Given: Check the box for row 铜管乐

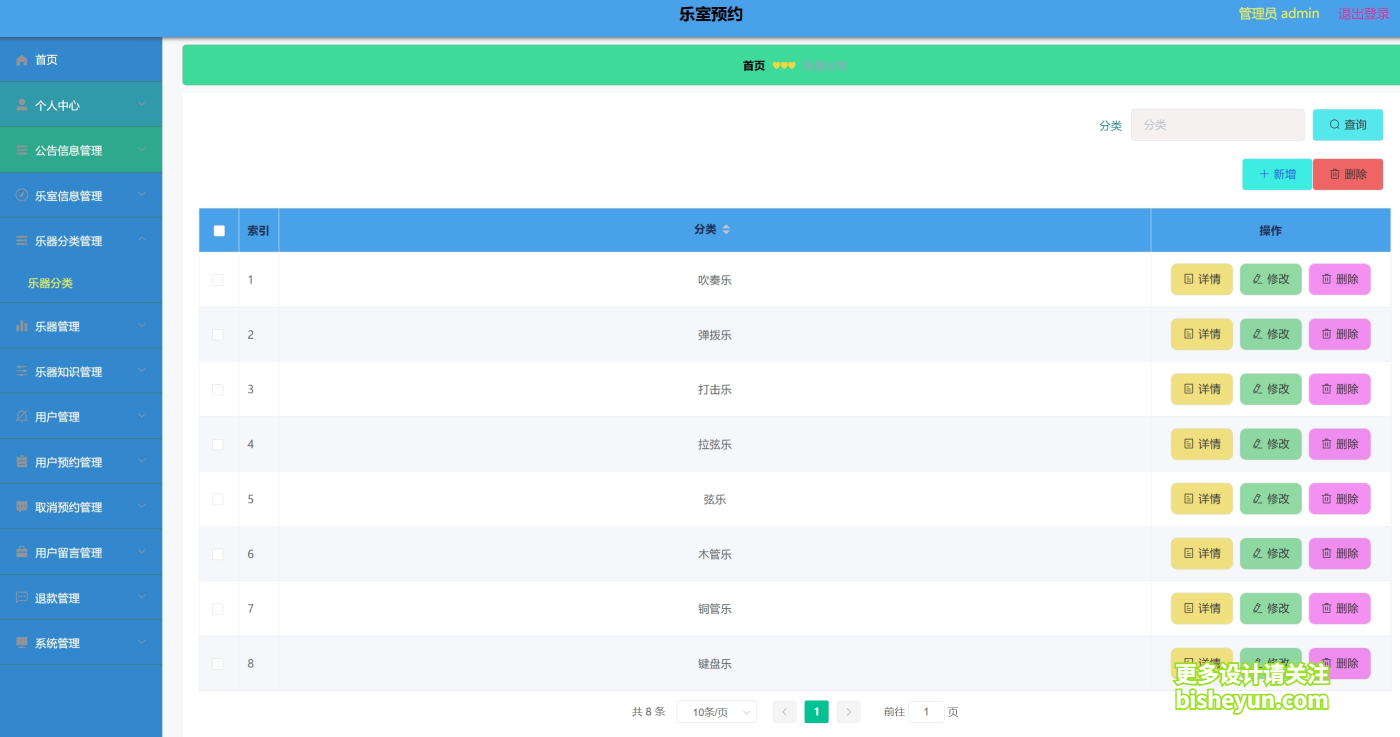Looking at the screenshot, I should coord(218,608).
